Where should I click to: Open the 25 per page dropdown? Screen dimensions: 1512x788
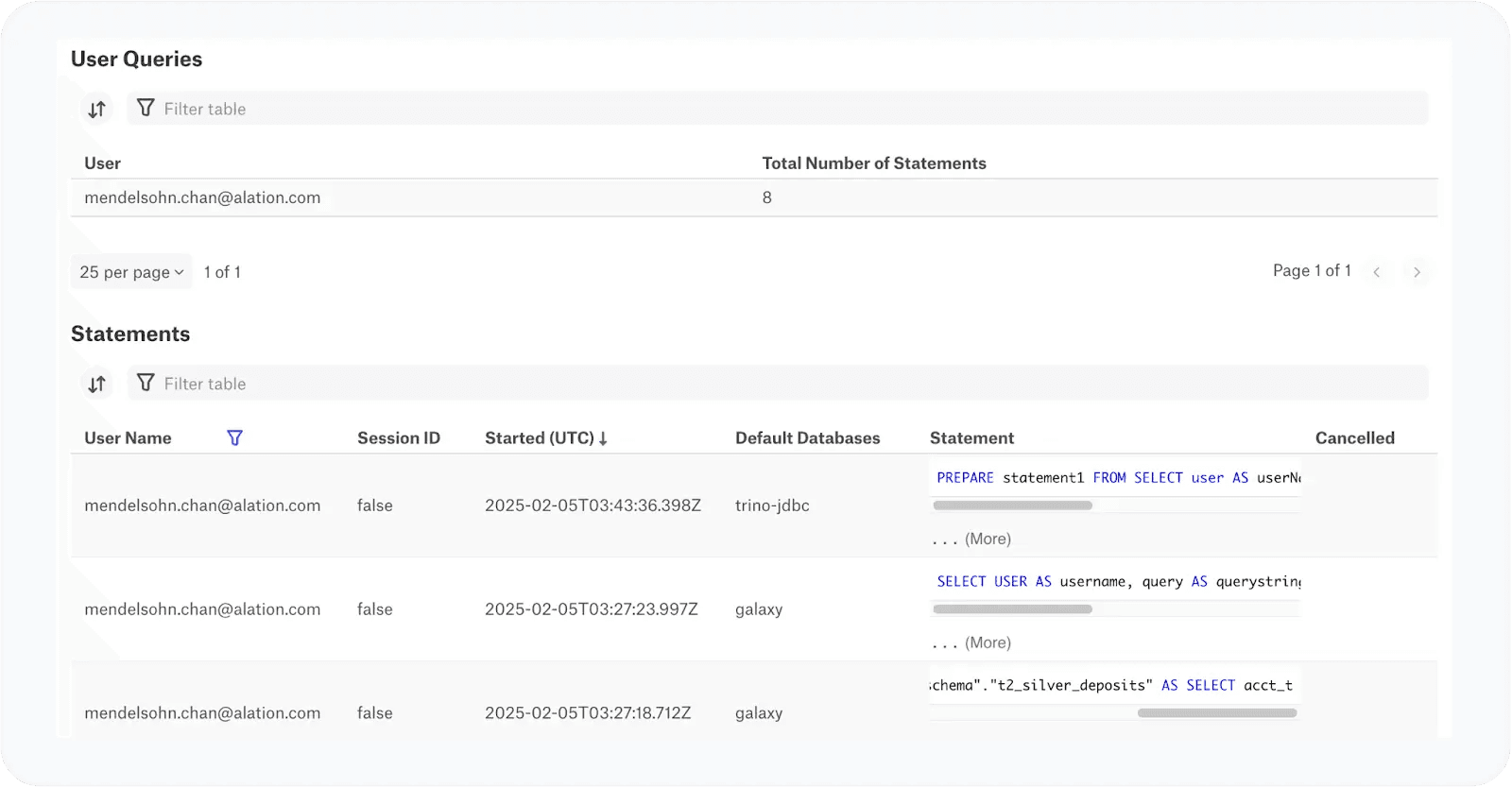131,272
